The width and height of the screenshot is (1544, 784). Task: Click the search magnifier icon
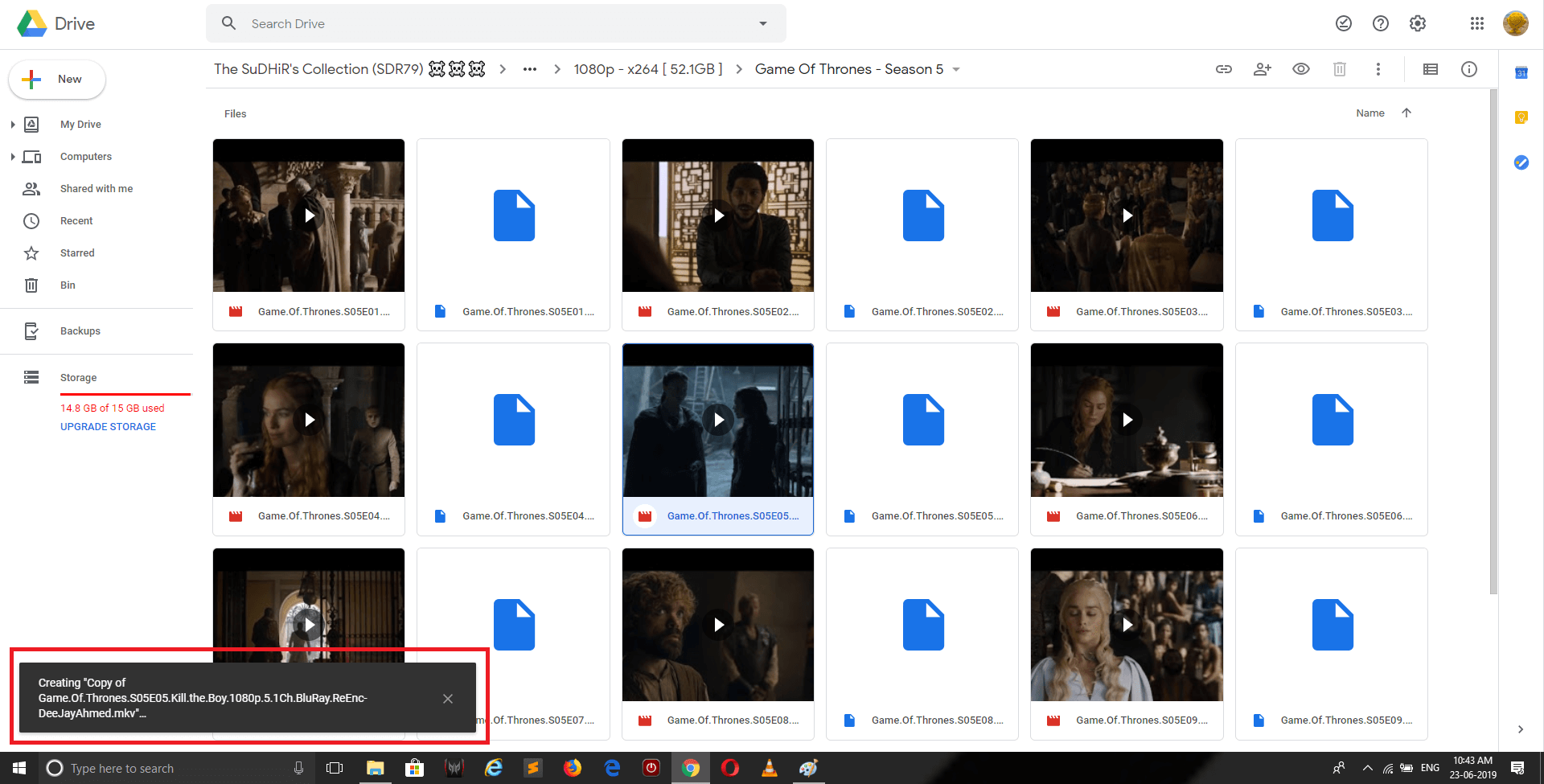pos(228,23)
